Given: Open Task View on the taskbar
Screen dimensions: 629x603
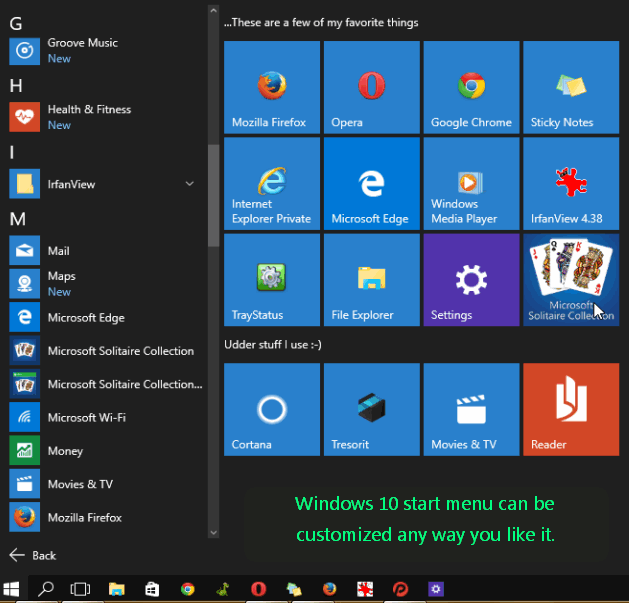Looking at the screenshot, I should 80,589.
